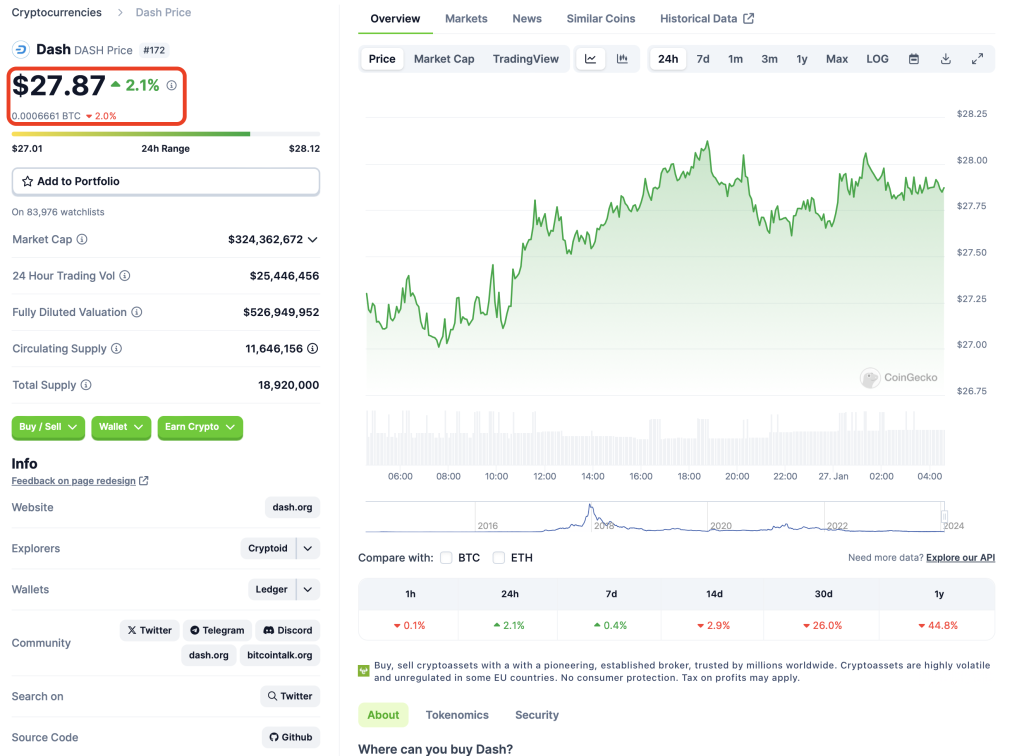Switch to the Markets tab

(x=466, y=19)
